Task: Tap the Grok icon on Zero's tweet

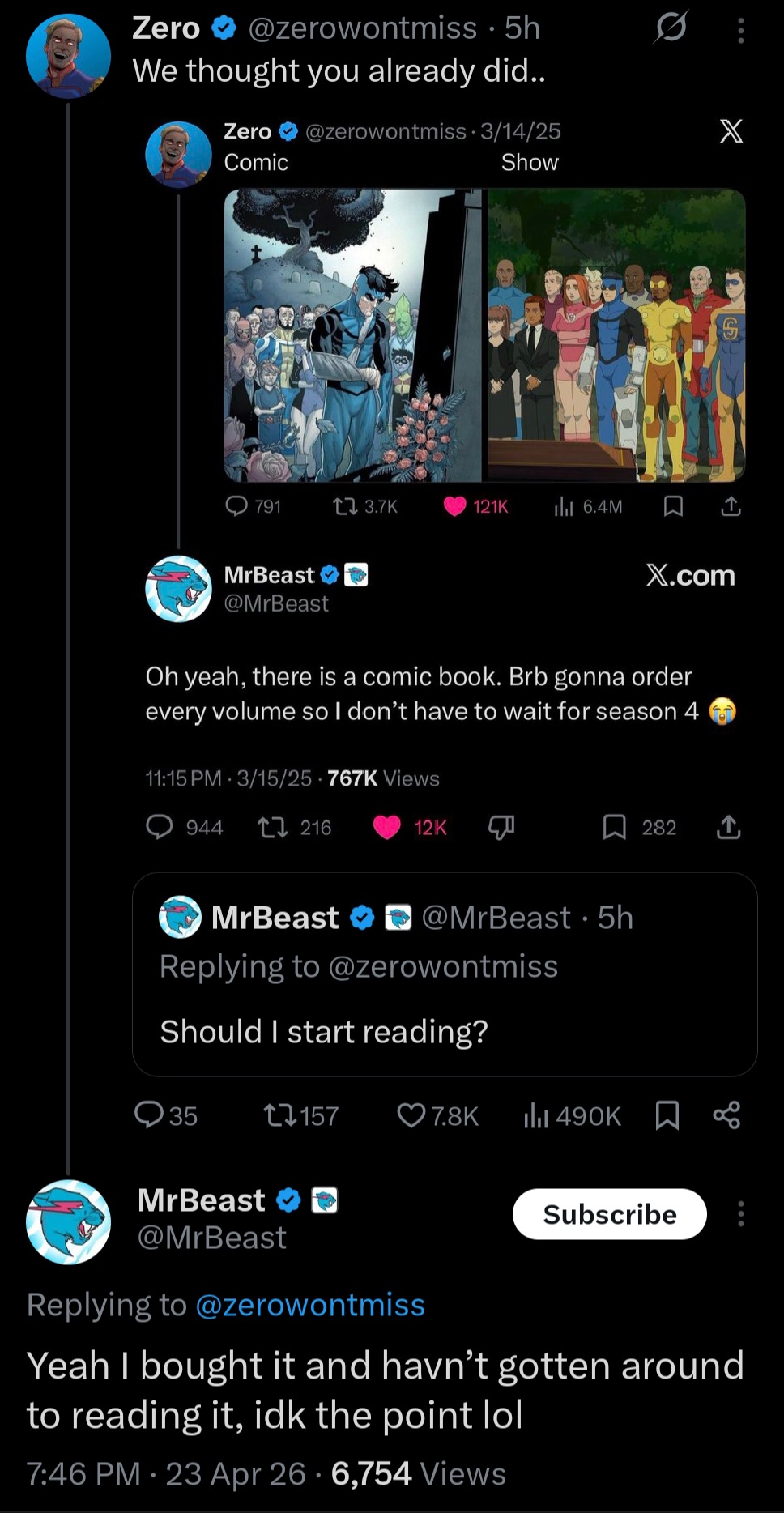Action: point(671,28)
